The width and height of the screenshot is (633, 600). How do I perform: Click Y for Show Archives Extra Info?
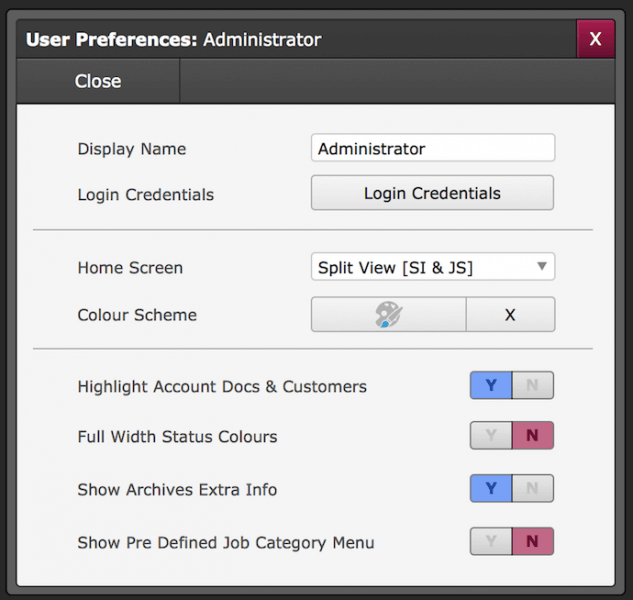coord(491,489)
